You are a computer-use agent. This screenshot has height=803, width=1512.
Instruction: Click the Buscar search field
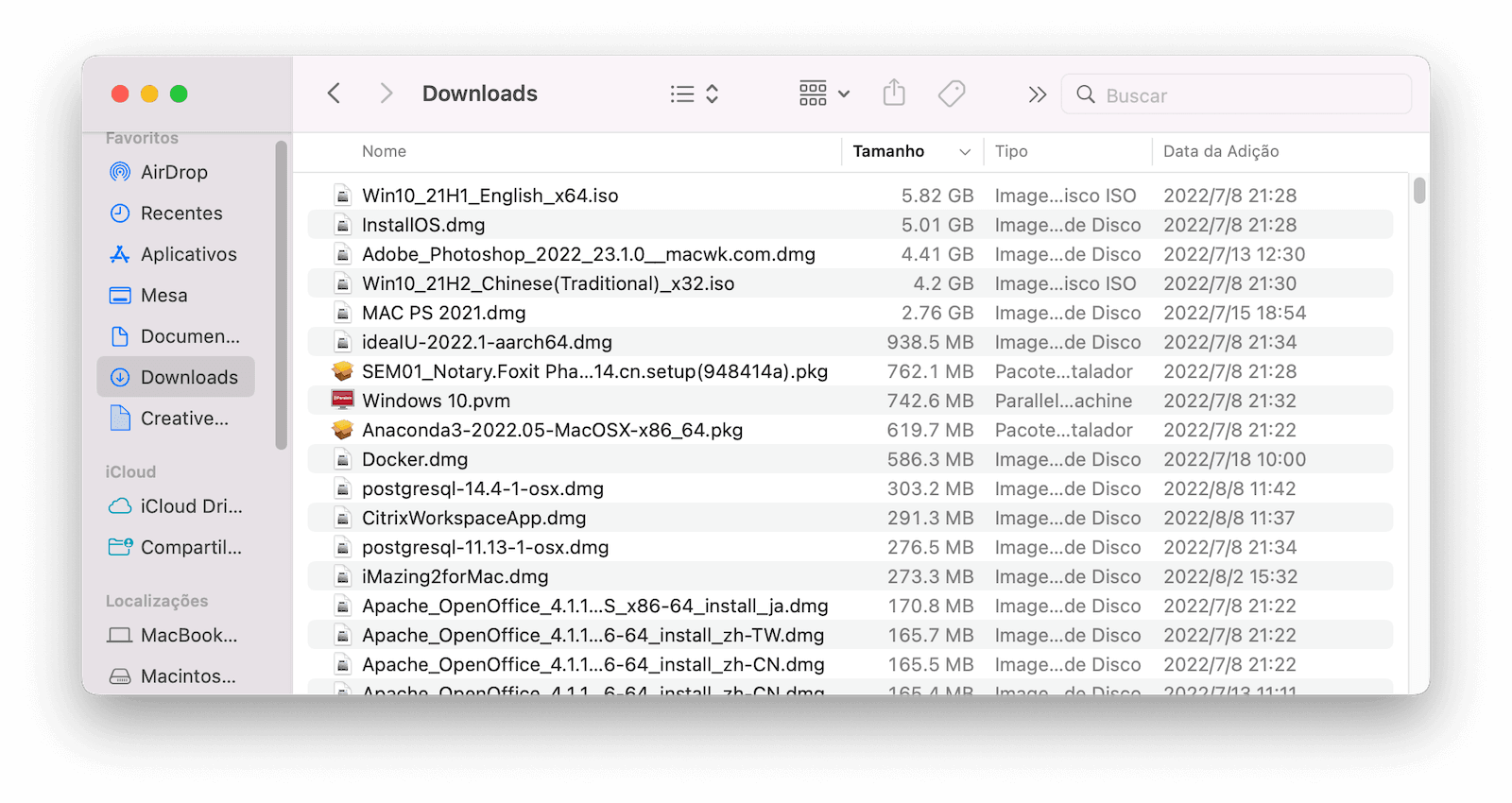1236,94
